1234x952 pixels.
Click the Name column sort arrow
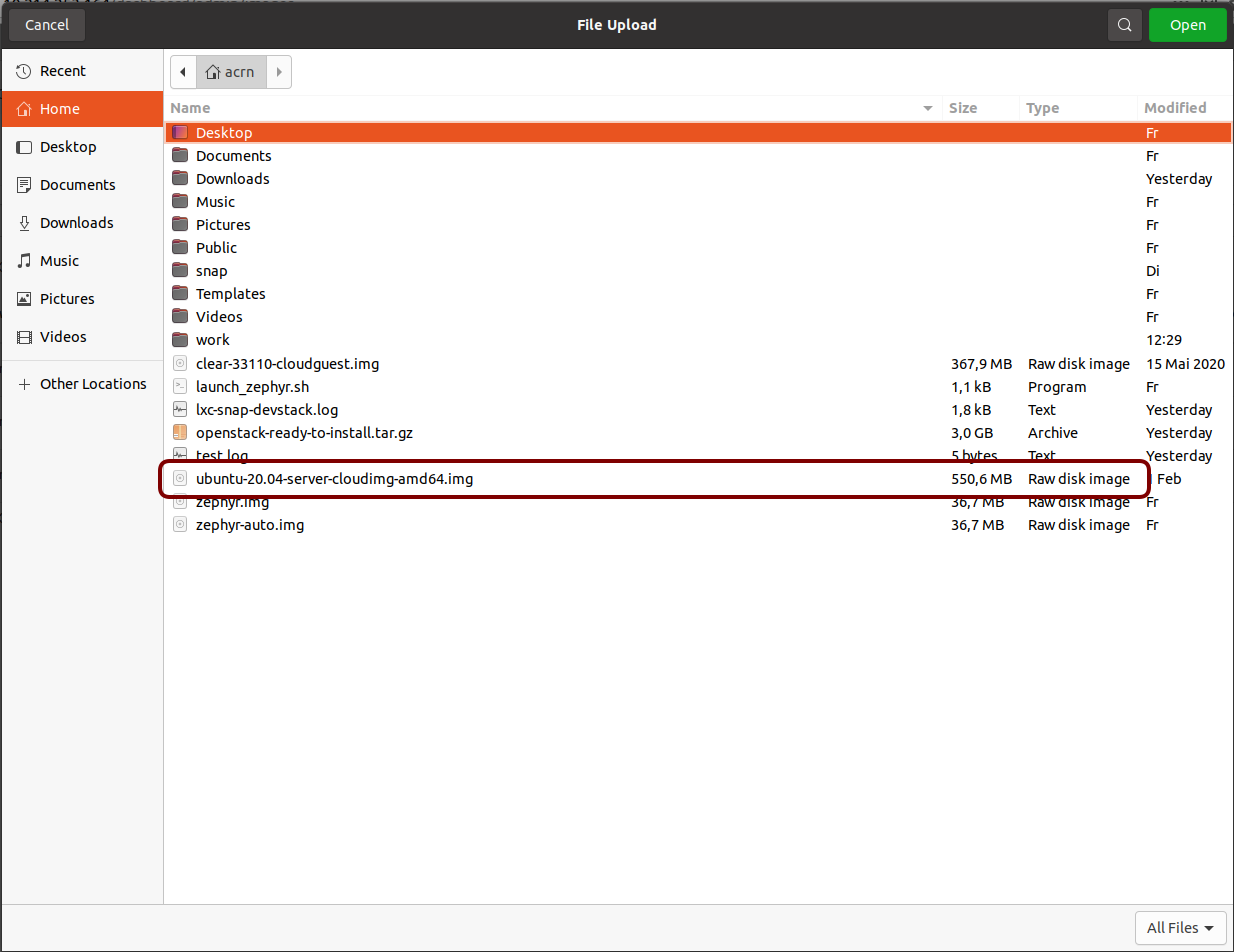pyautogui.click(x=928, y=108)
